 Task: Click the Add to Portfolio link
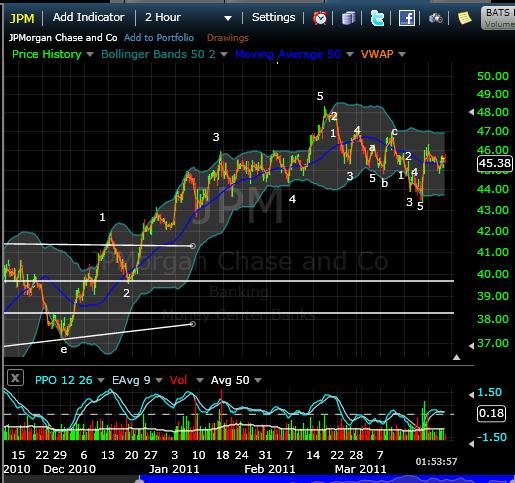pyautogui.click(x=159, y=38)
